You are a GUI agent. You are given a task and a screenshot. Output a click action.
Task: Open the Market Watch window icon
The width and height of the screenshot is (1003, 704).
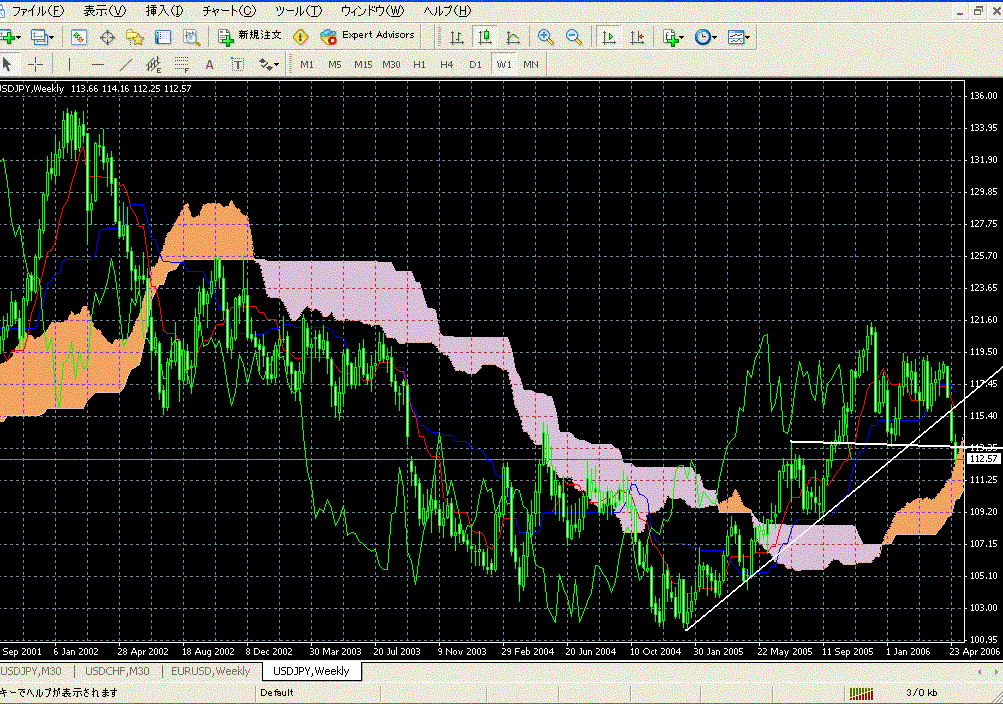tap(79, 37)
